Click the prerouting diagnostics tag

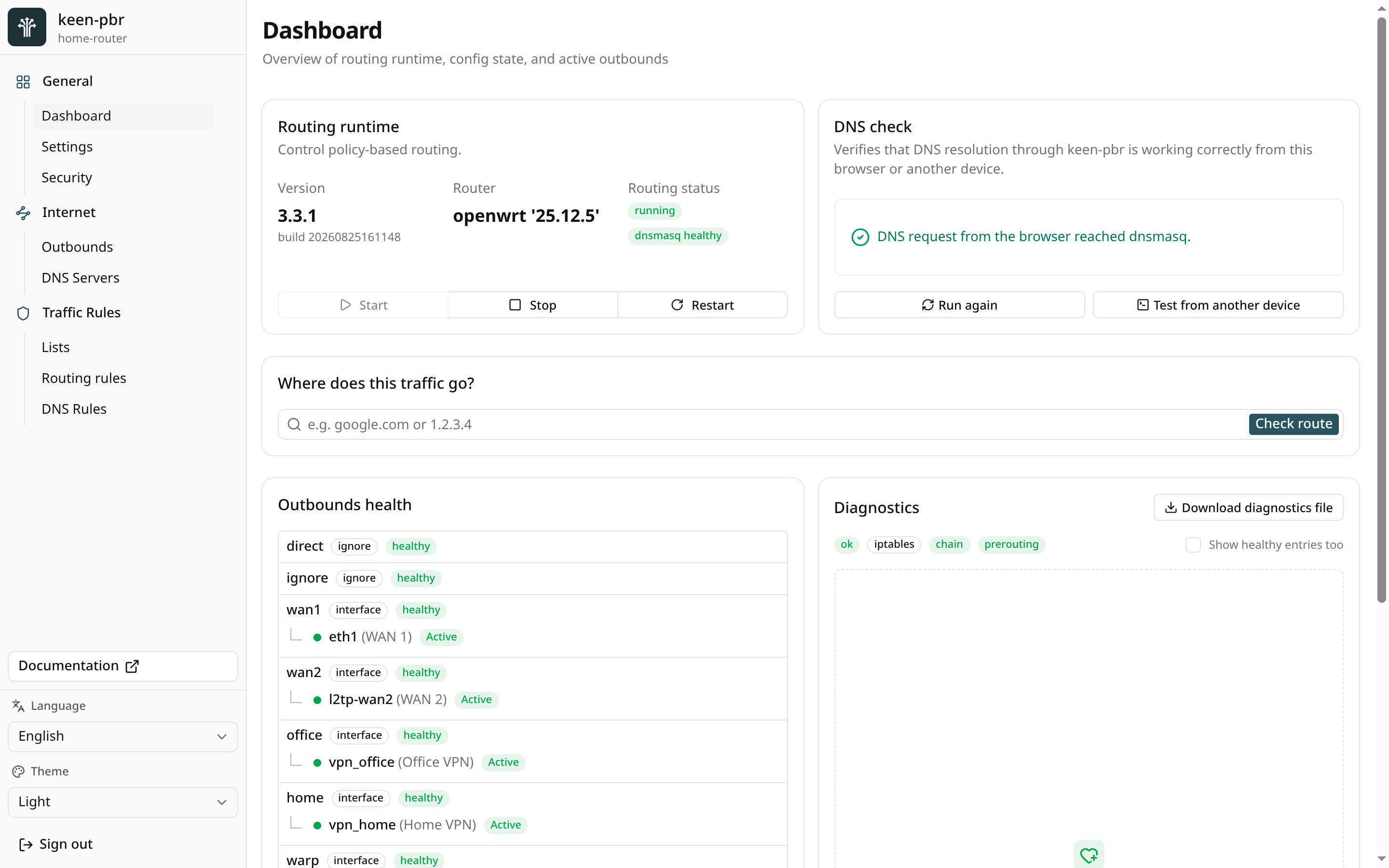click(x=1011, y=545)
